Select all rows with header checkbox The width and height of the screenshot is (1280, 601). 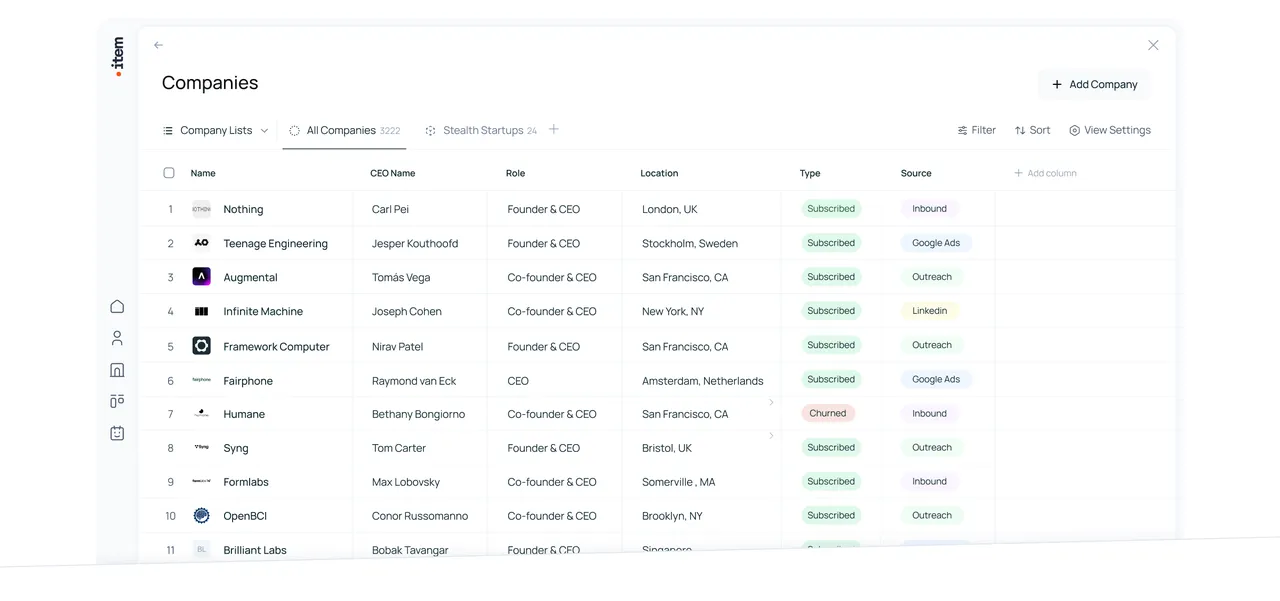point(169,173)
